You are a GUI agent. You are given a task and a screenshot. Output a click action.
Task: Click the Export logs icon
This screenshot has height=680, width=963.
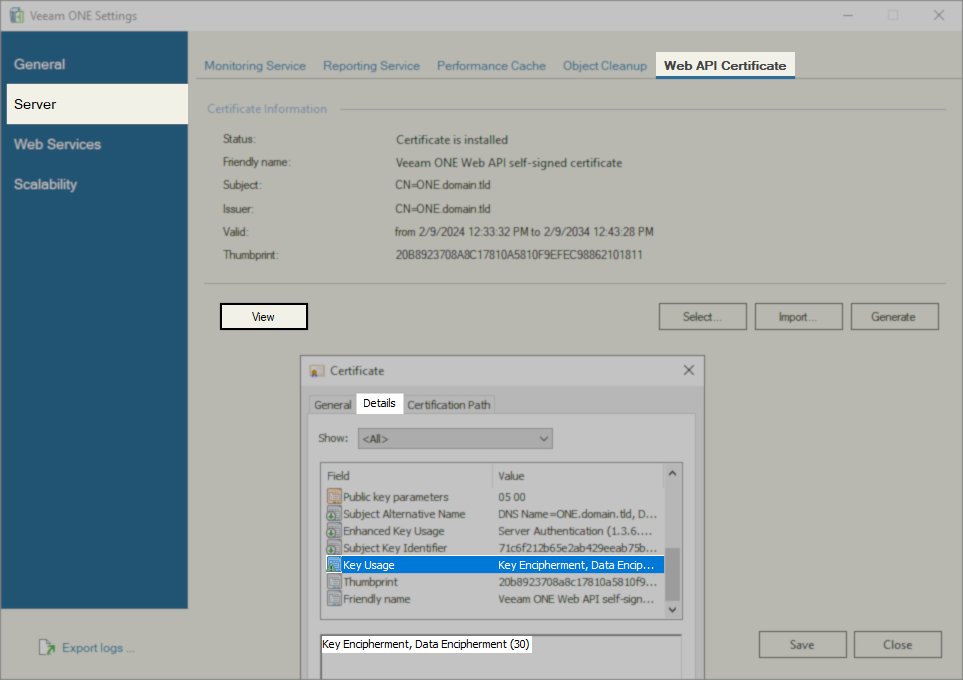coord(47,647)
